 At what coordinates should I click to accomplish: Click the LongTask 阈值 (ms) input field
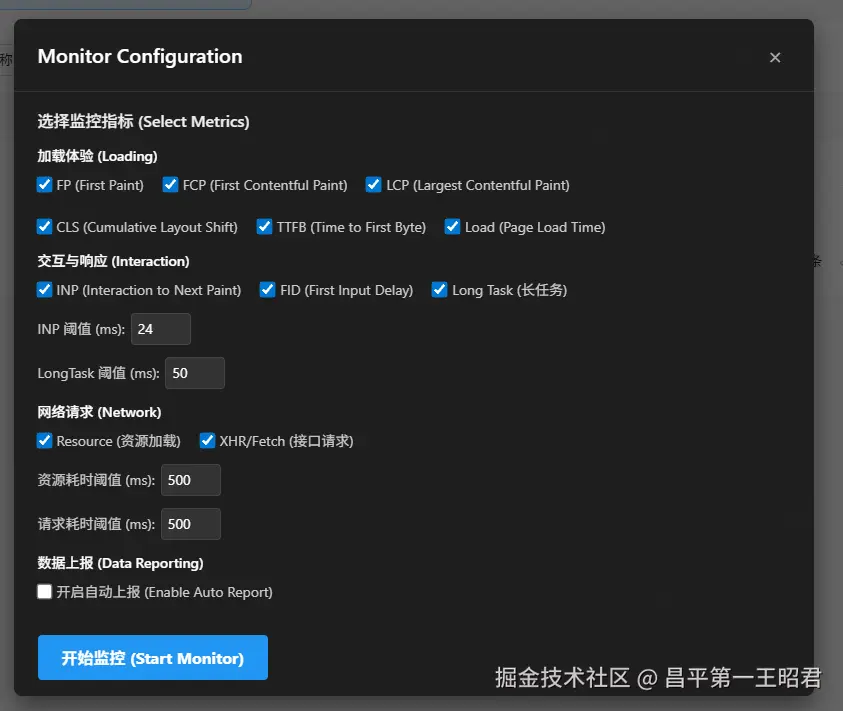(195, 373)
